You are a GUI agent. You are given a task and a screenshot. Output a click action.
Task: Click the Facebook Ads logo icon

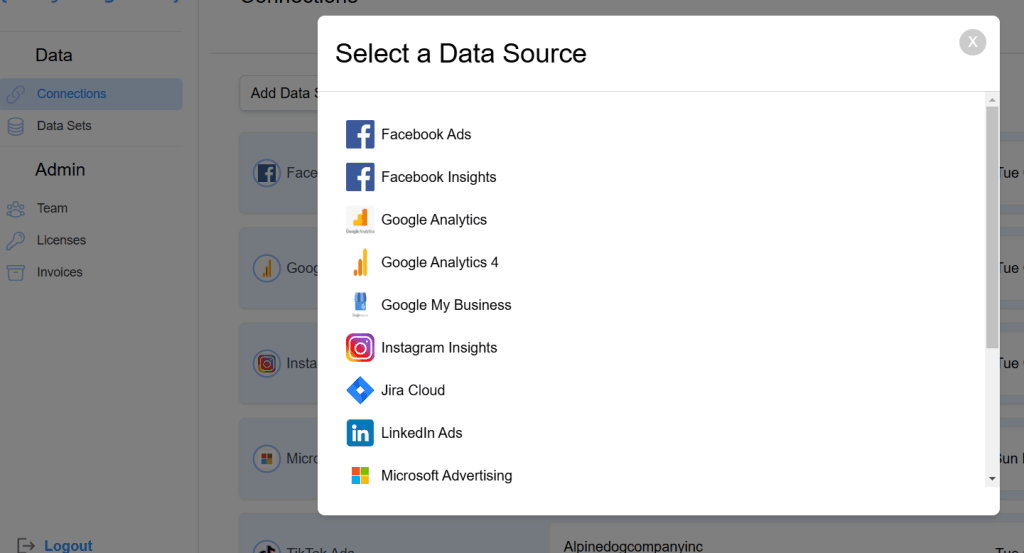[x=360, y=134]
